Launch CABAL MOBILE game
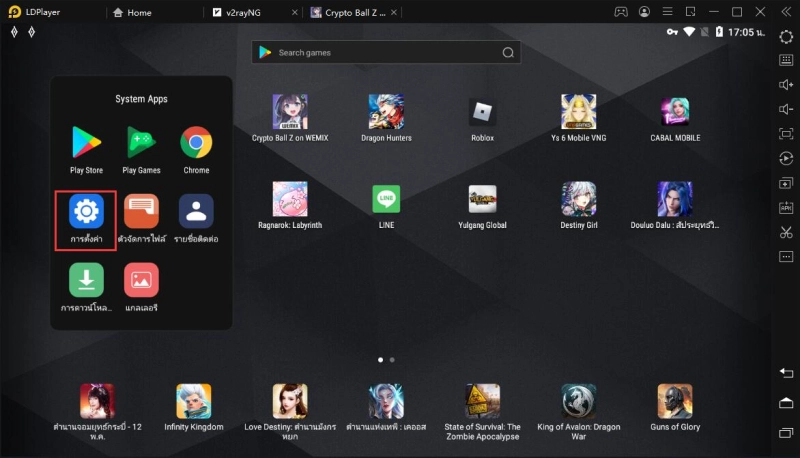This screenshot has height=458, width=800. 675,112
